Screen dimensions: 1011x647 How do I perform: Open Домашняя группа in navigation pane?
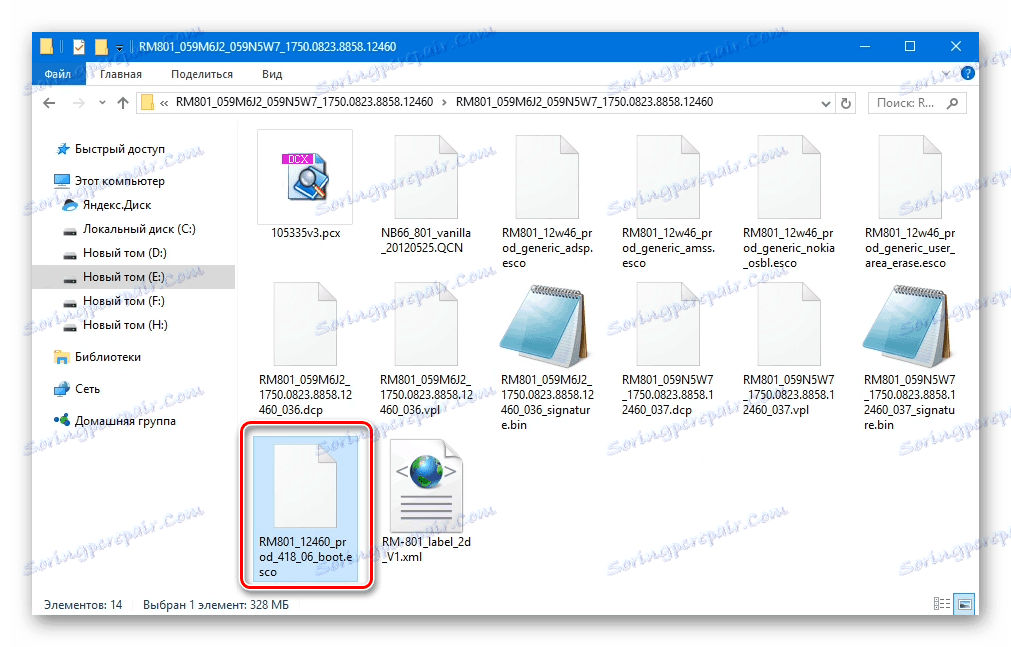[125, 421]
